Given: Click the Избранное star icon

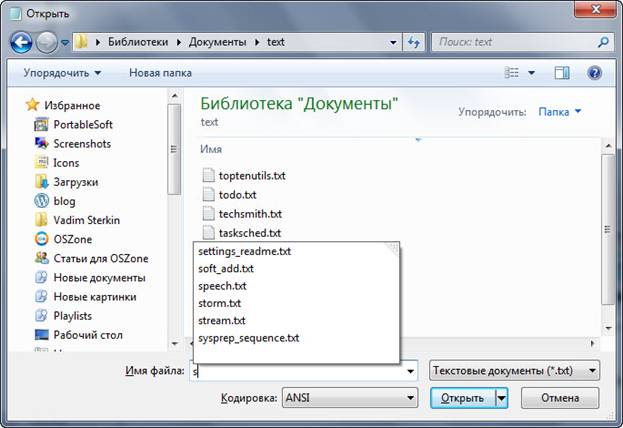Looking at the screenshot, I should pos(32,105).
